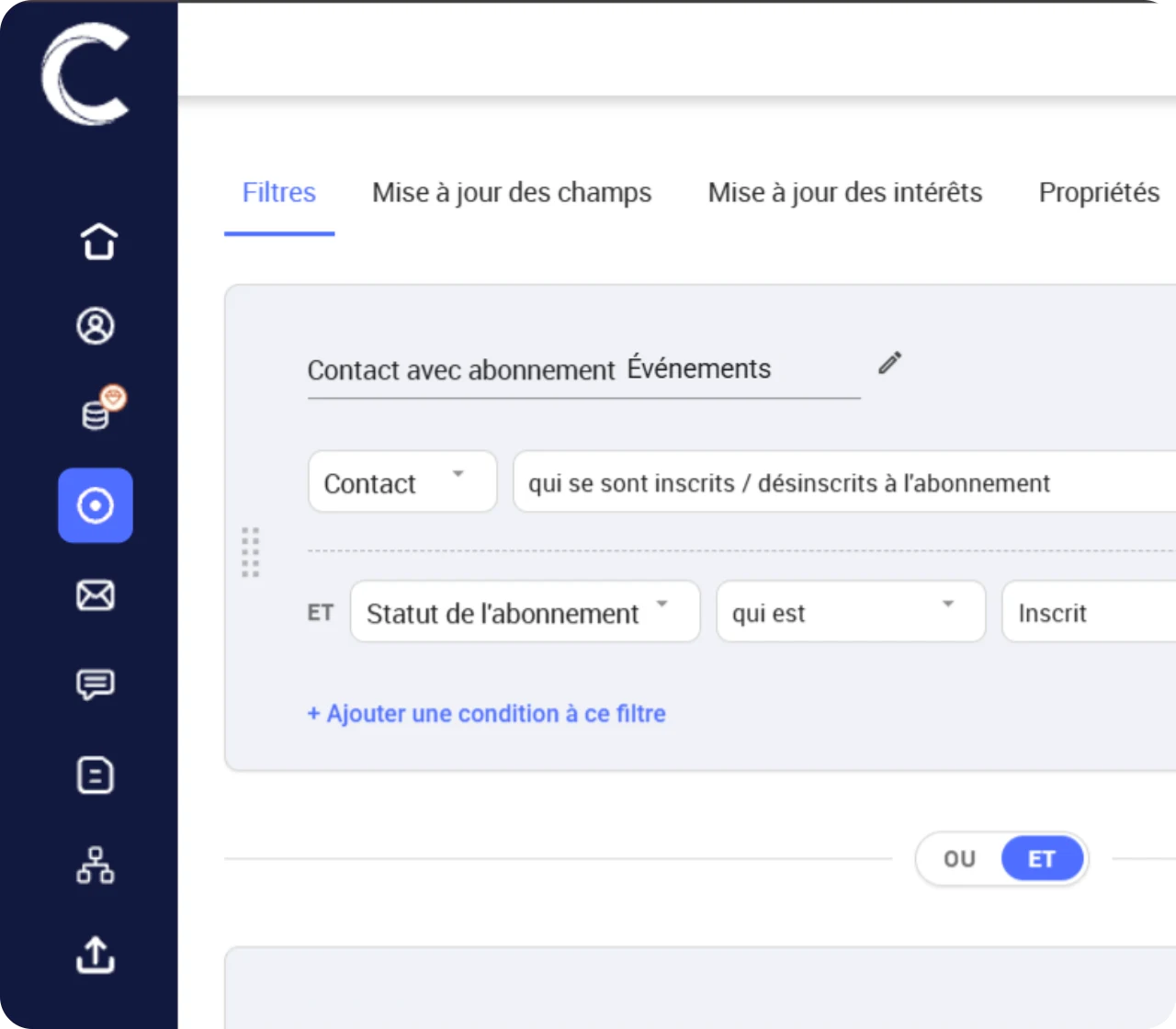Open the Mise à jour des intérêts tab

tap(845, 193)
